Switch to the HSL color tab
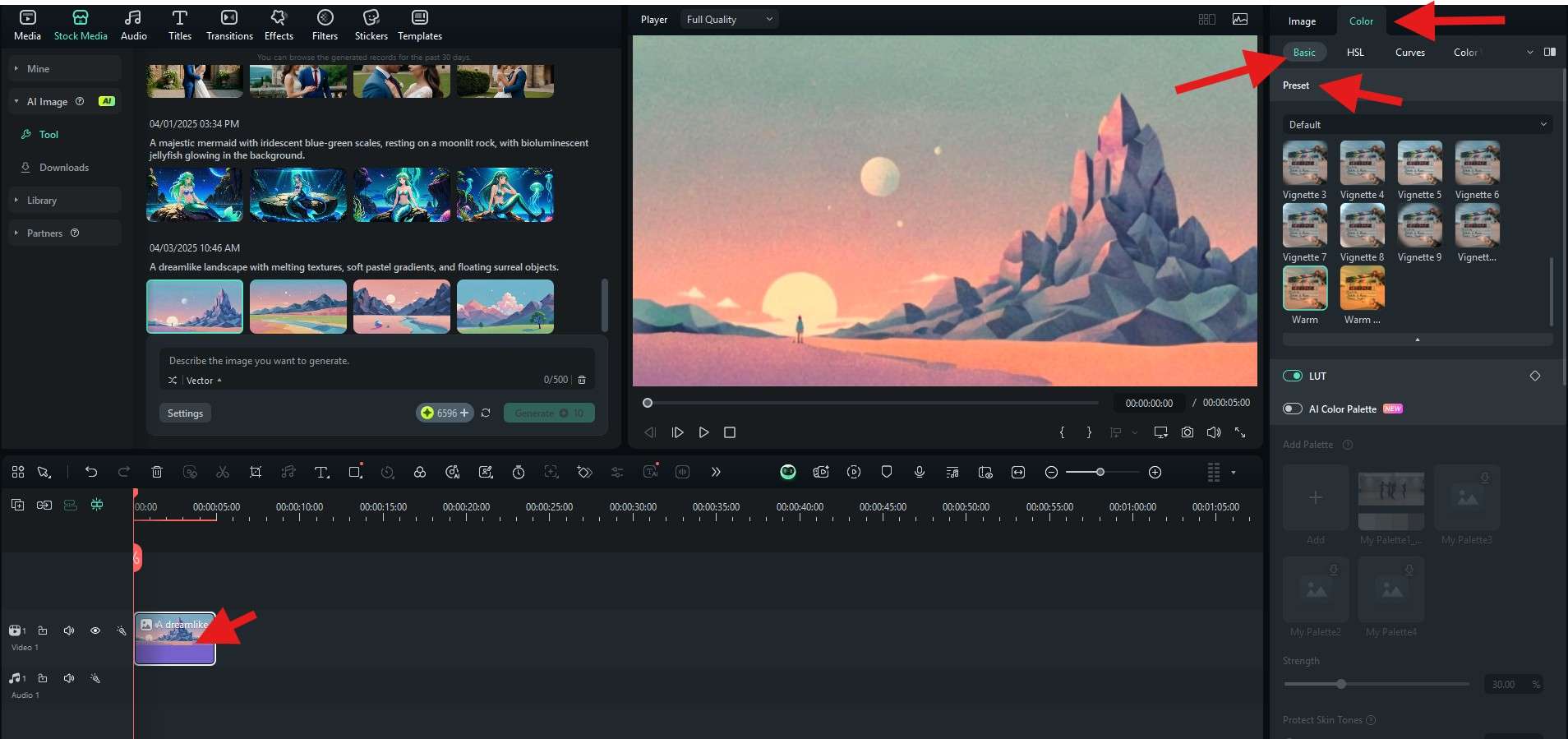Screen dimensions: 1568x739 tap(1355, 53)
